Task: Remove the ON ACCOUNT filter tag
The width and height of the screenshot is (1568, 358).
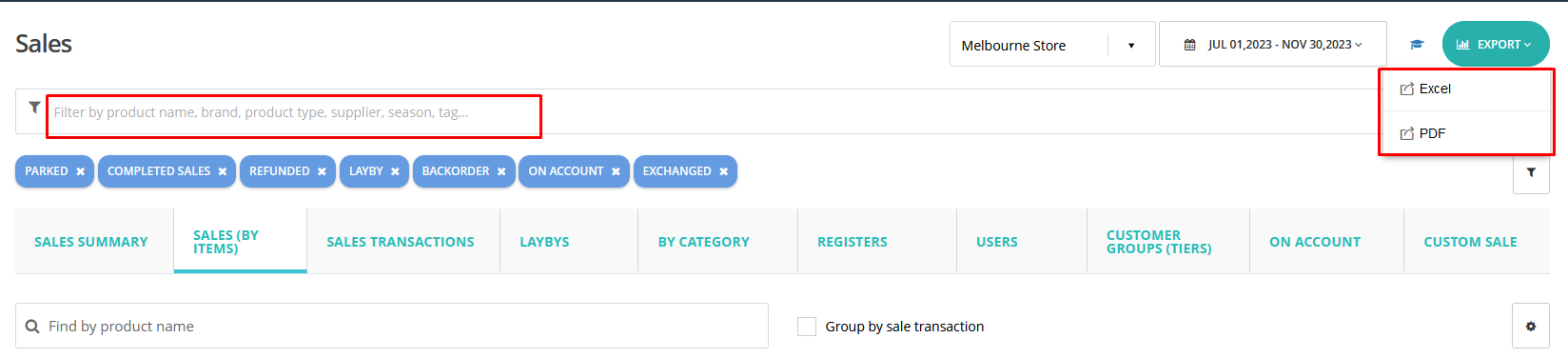Action: 616,171
